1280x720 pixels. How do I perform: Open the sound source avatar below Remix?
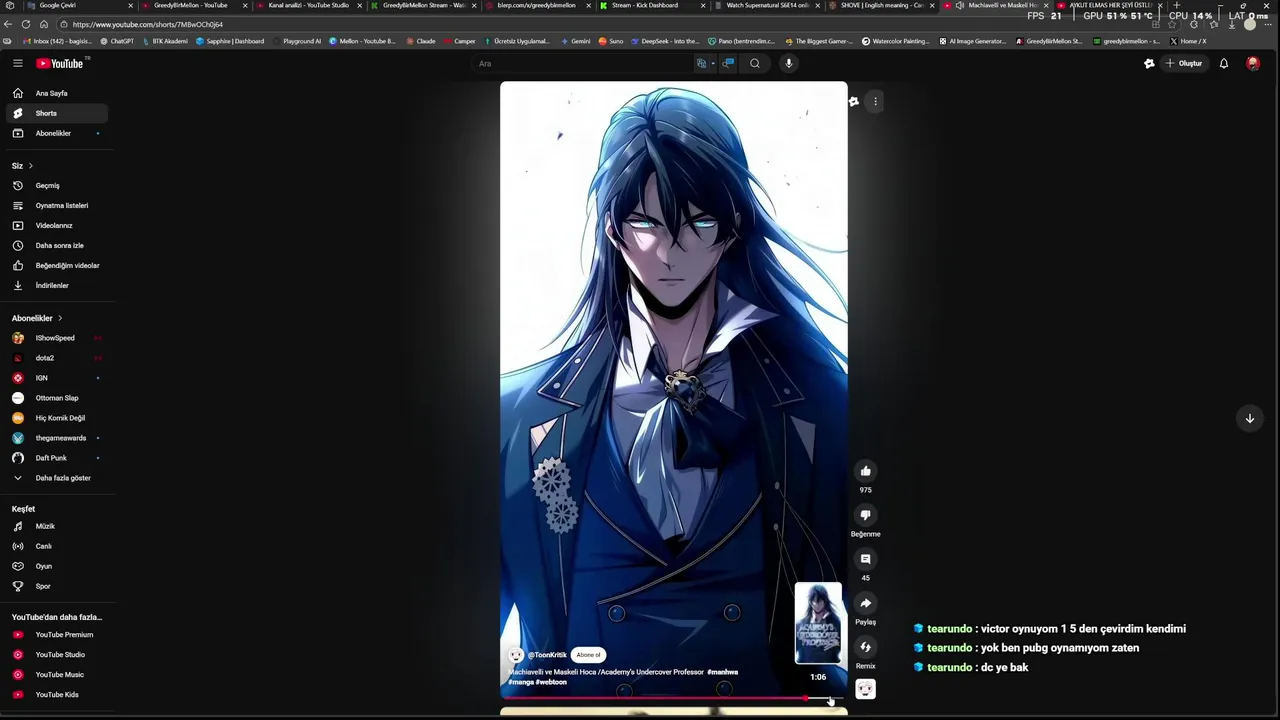click(x=866, y=689)
